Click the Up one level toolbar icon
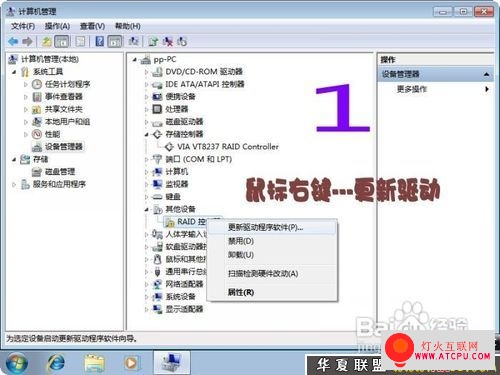Viewport: 500px width, 375px height. point(46,41)
